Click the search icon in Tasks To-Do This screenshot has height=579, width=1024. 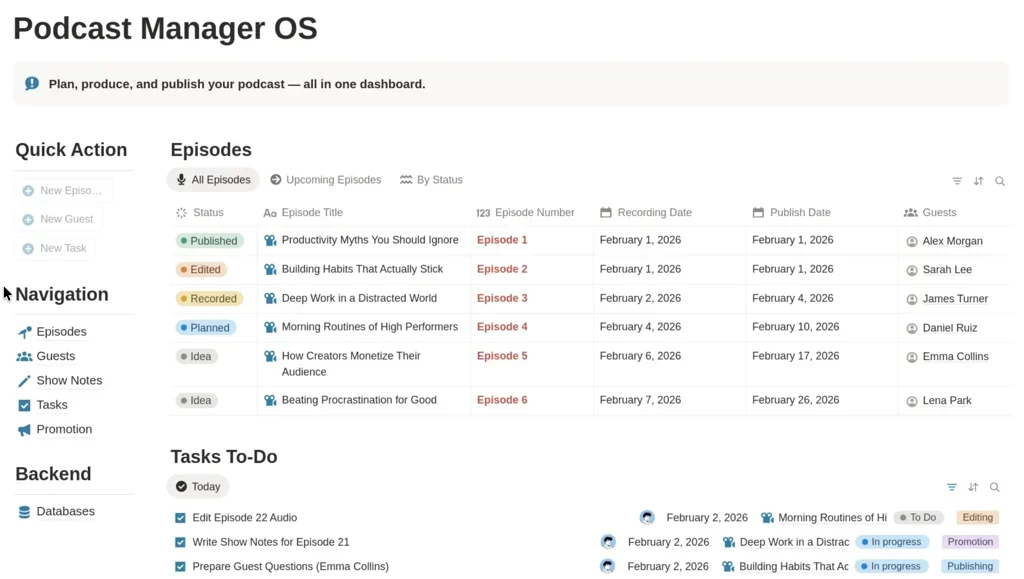(995, 487)
